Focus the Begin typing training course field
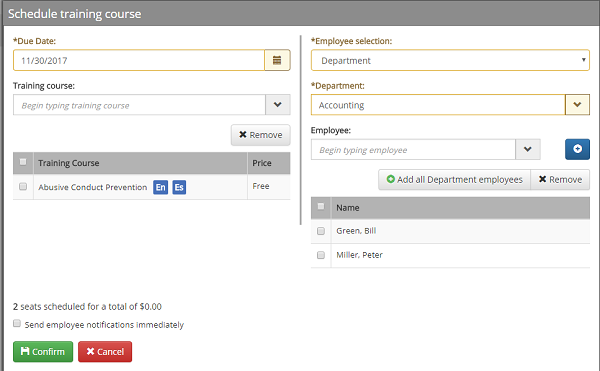The image size is (600, 371). 139,105
